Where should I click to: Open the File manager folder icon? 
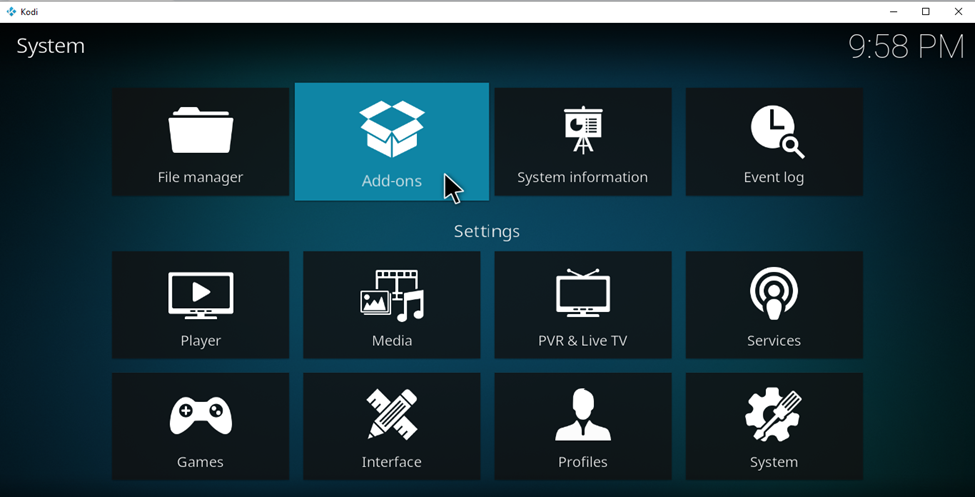200,130
